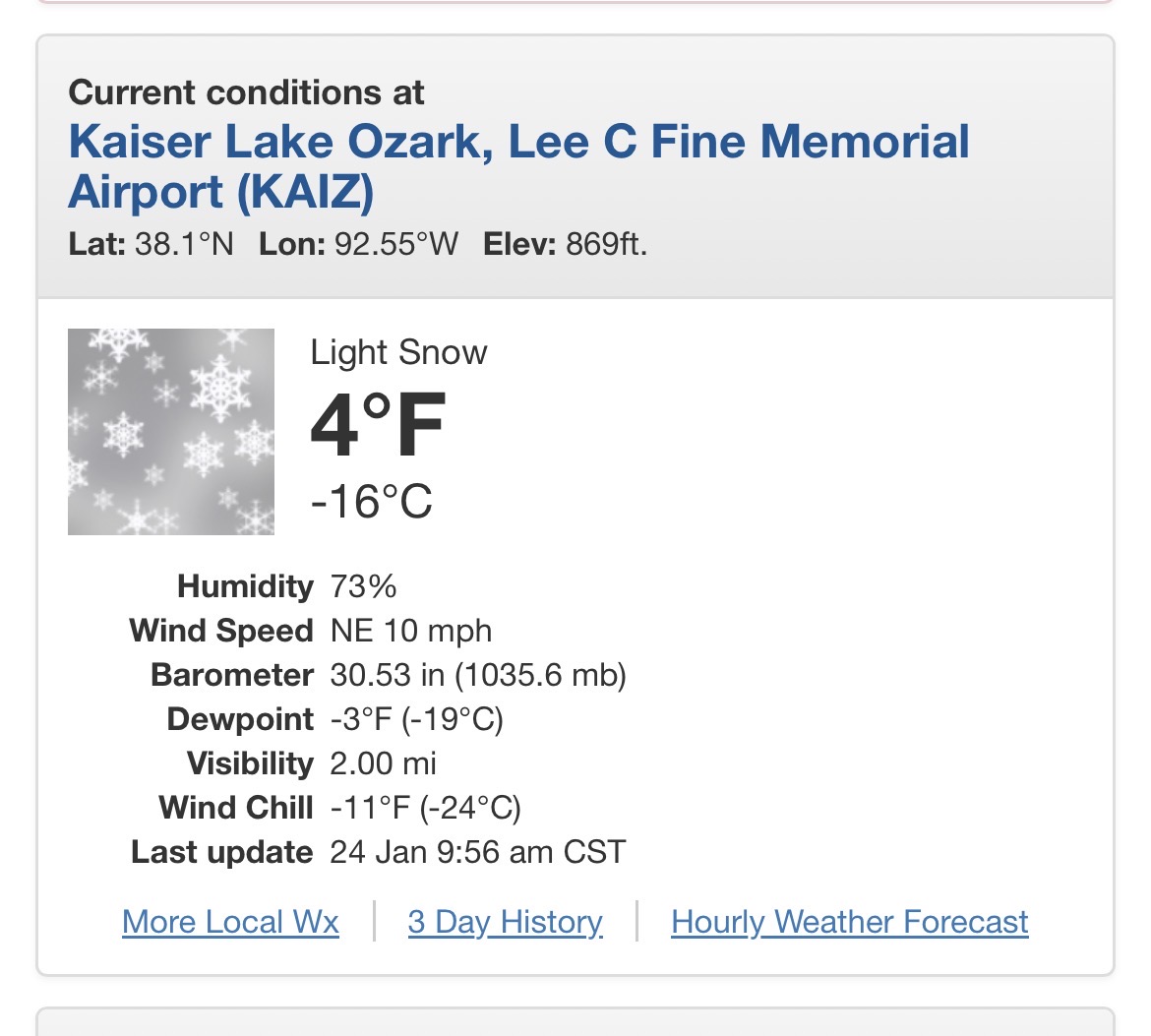Viewport: 1151px width, 1036px height.
Task: Select the Visibility 2.00 mi value
Action: point(383,763)
